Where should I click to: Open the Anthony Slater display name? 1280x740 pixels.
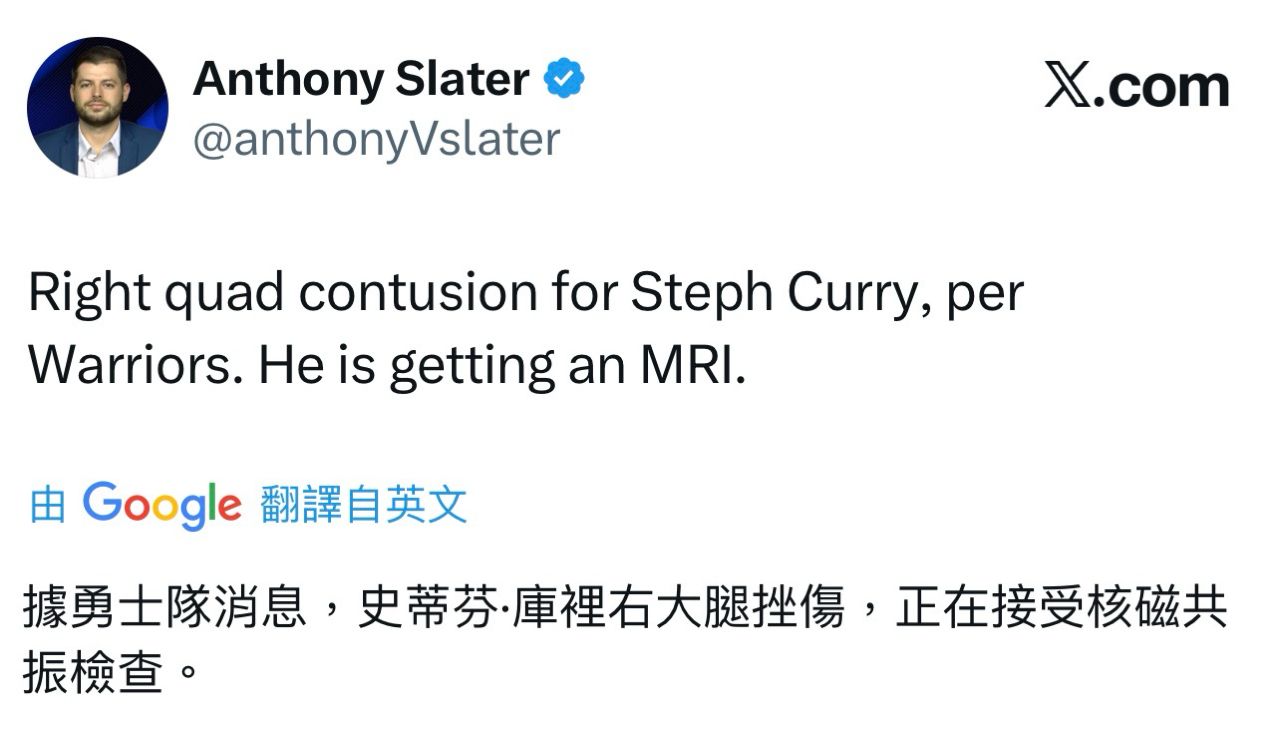click(x=360, y=80)
